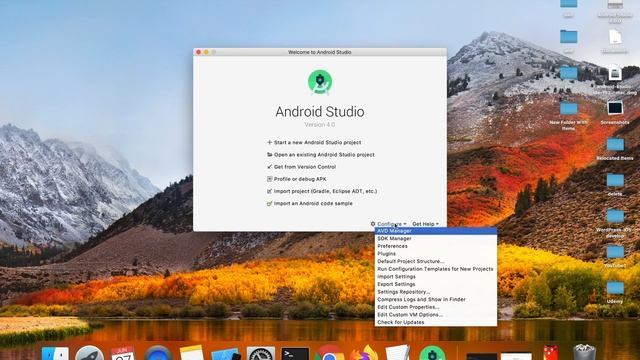Click the icon beside Import an Android code sample
The height and width of the screenshot is (360, 640).
click(x=269, y=203)
